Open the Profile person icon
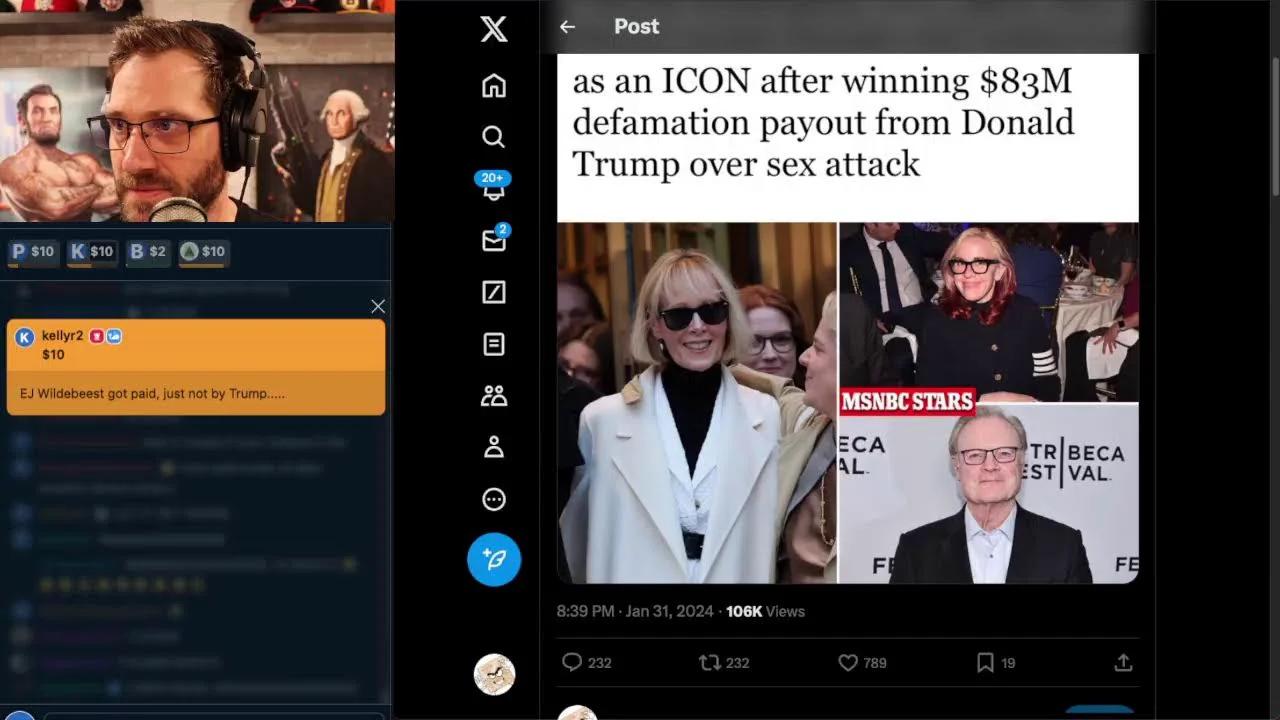The image size is (1280, 720). click(493, 448)
